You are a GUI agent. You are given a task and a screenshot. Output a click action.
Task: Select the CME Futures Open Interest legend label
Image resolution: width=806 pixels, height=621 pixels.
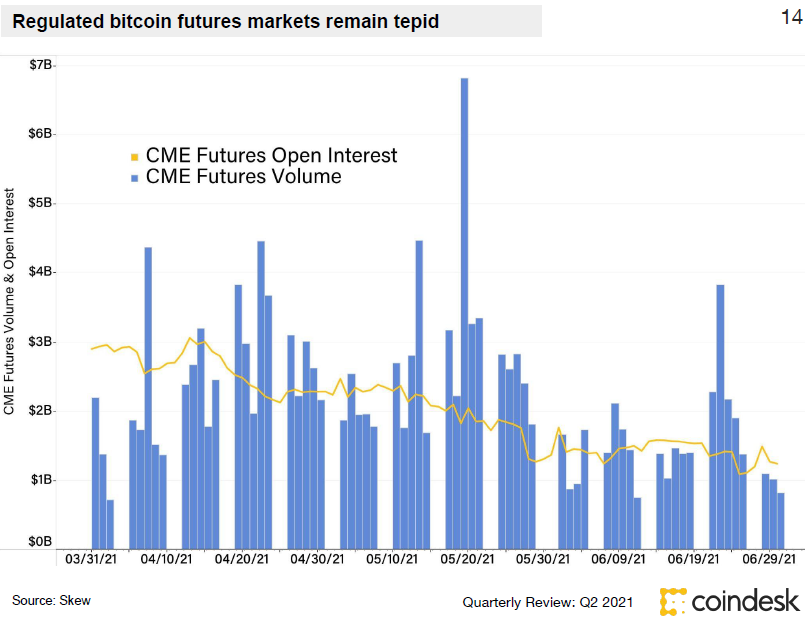pyautogui.click(x=271, y=155)
